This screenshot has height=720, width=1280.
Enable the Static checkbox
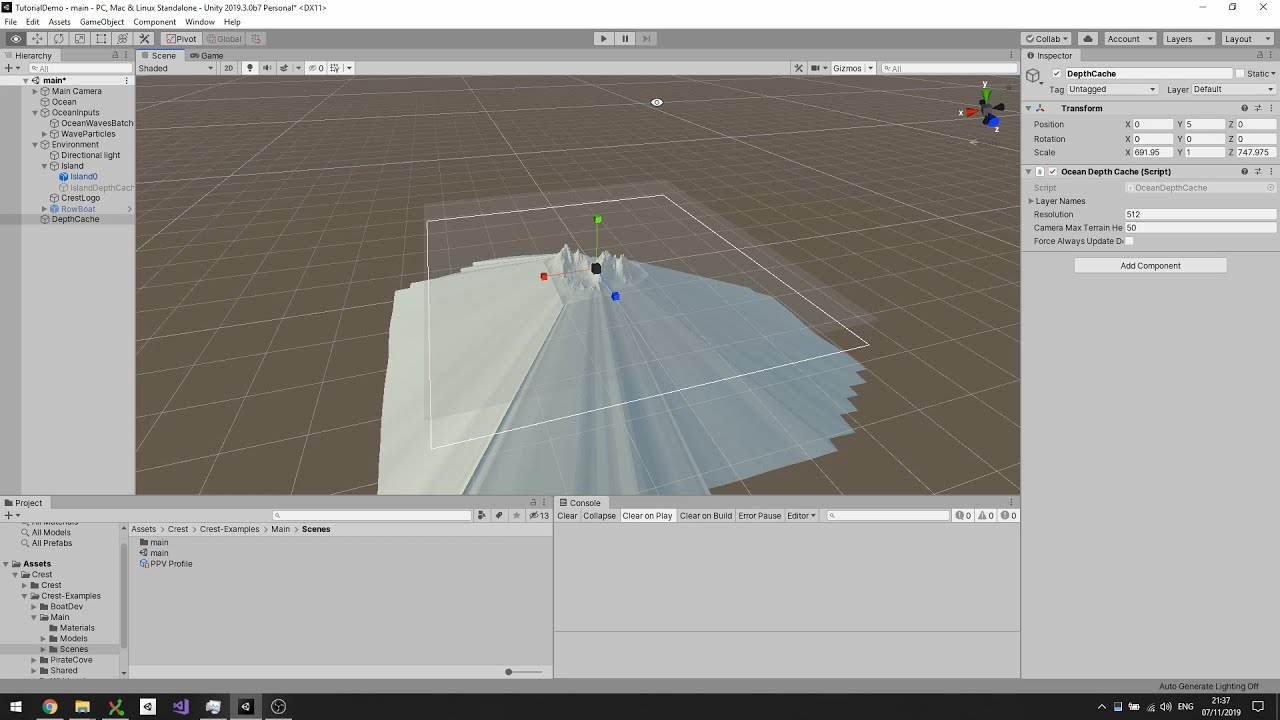(x=1241, y=74)
